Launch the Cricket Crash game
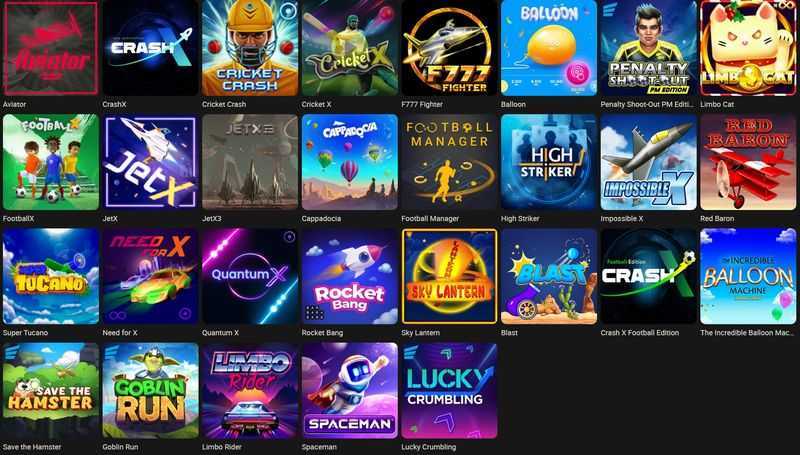This screenshot has width=800, height=455. tap(250, 48)
